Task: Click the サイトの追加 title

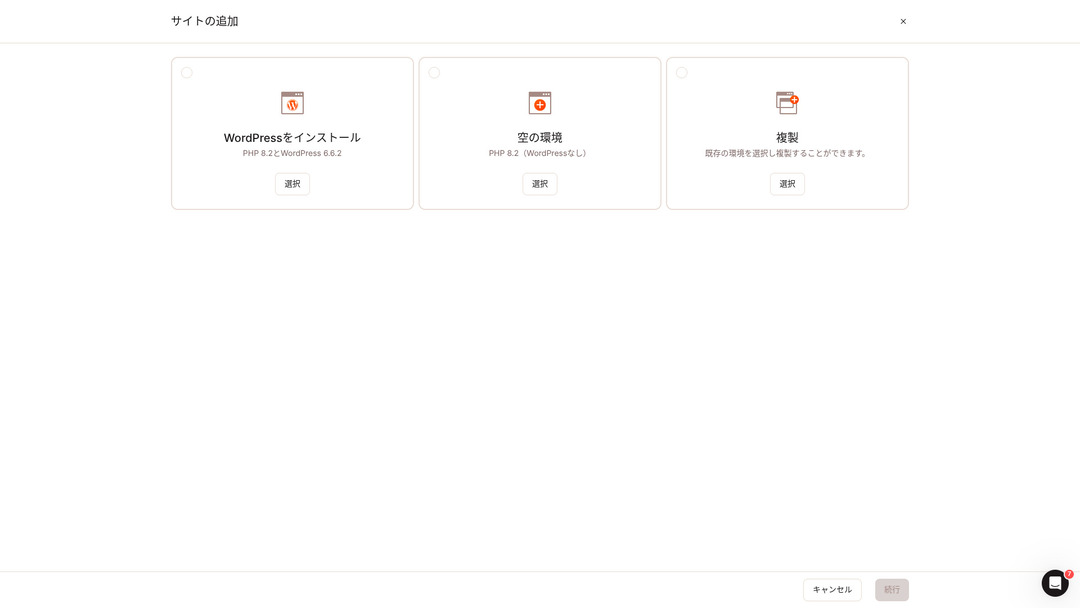Action: [x=205, y=21]
